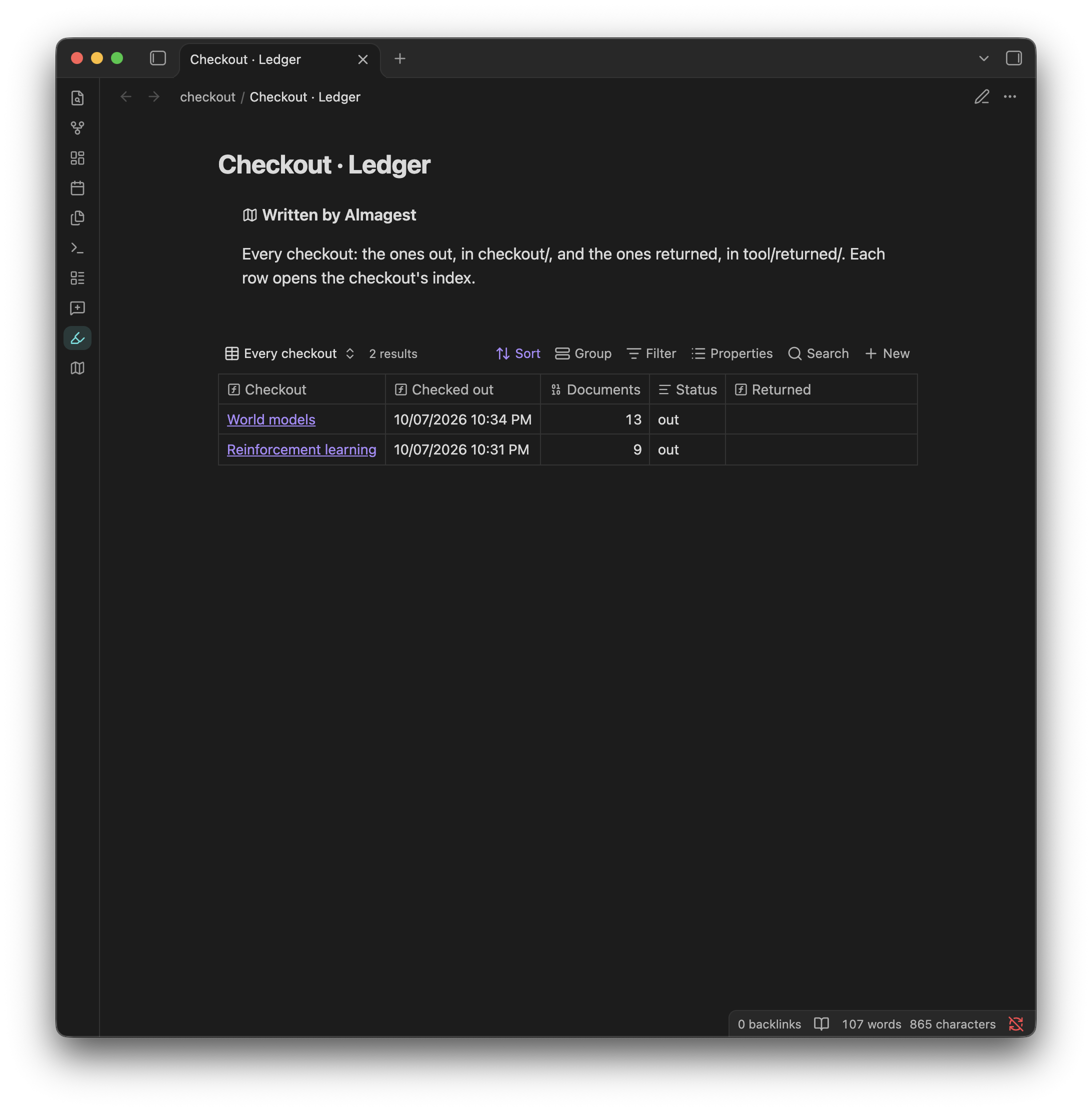
Task: Toggle the right sidebar panel
Action: 1013,58
